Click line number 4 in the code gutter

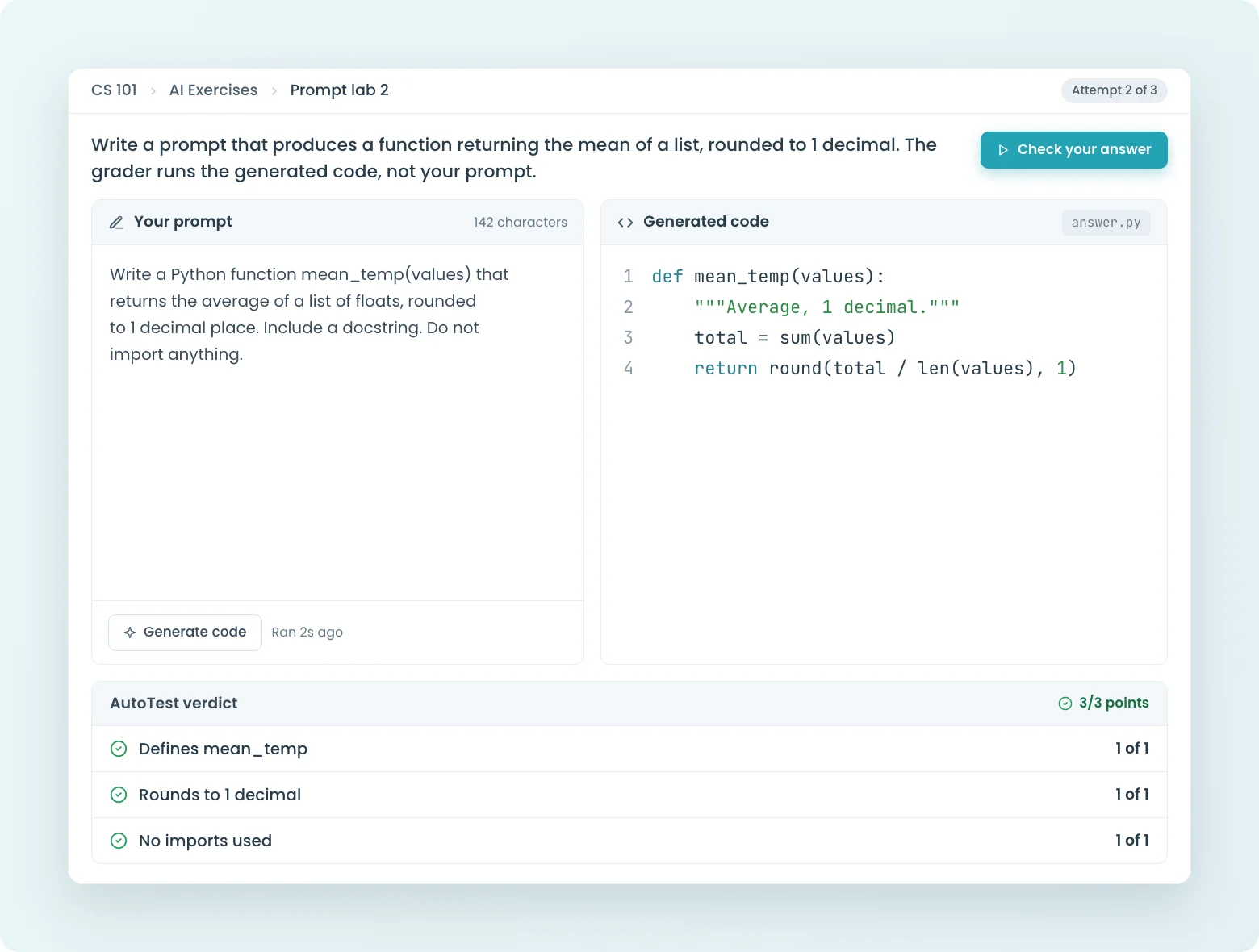pyautogui.click(x=628, y=369)
